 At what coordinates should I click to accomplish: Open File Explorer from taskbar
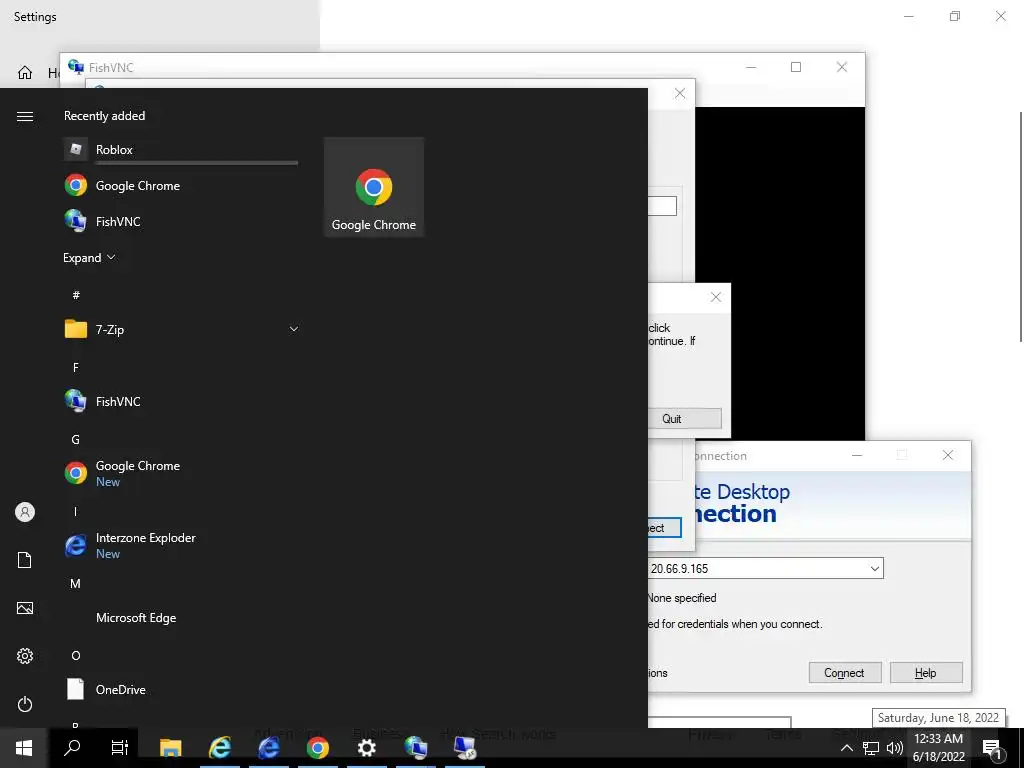(x=170, y=748)
